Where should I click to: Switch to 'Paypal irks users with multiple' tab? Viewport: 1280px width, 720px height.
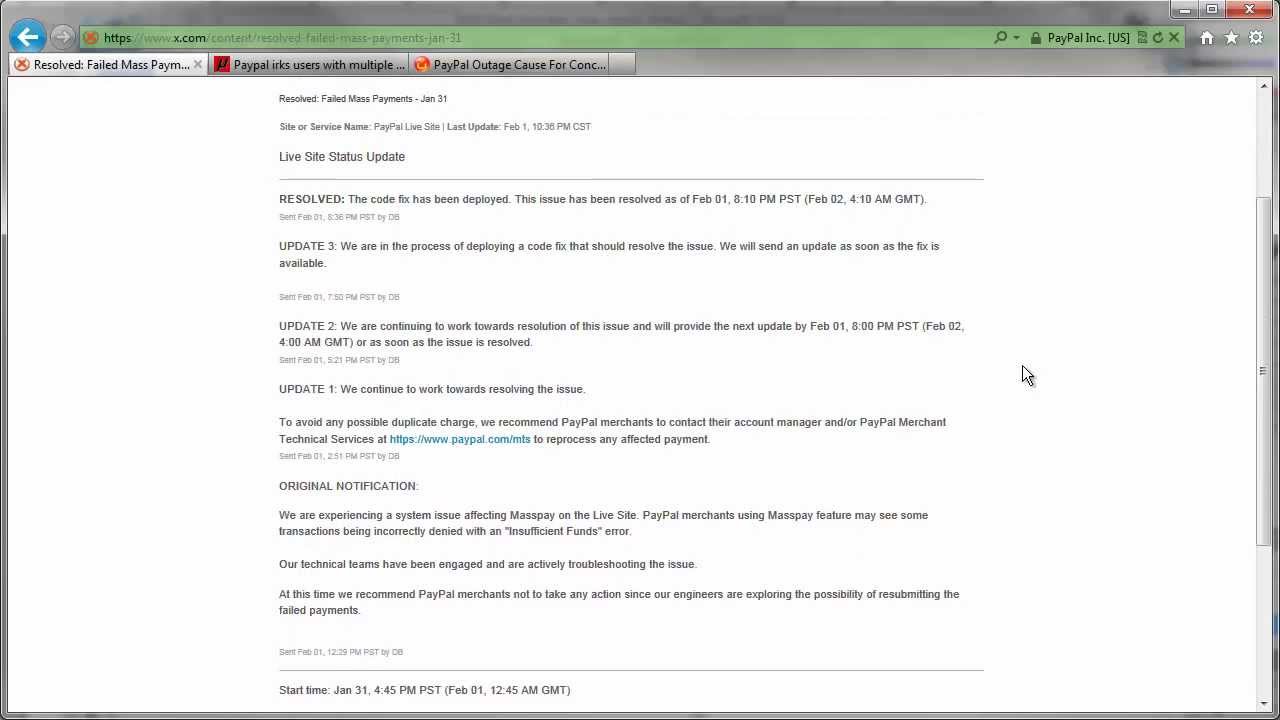click(309, 65)
